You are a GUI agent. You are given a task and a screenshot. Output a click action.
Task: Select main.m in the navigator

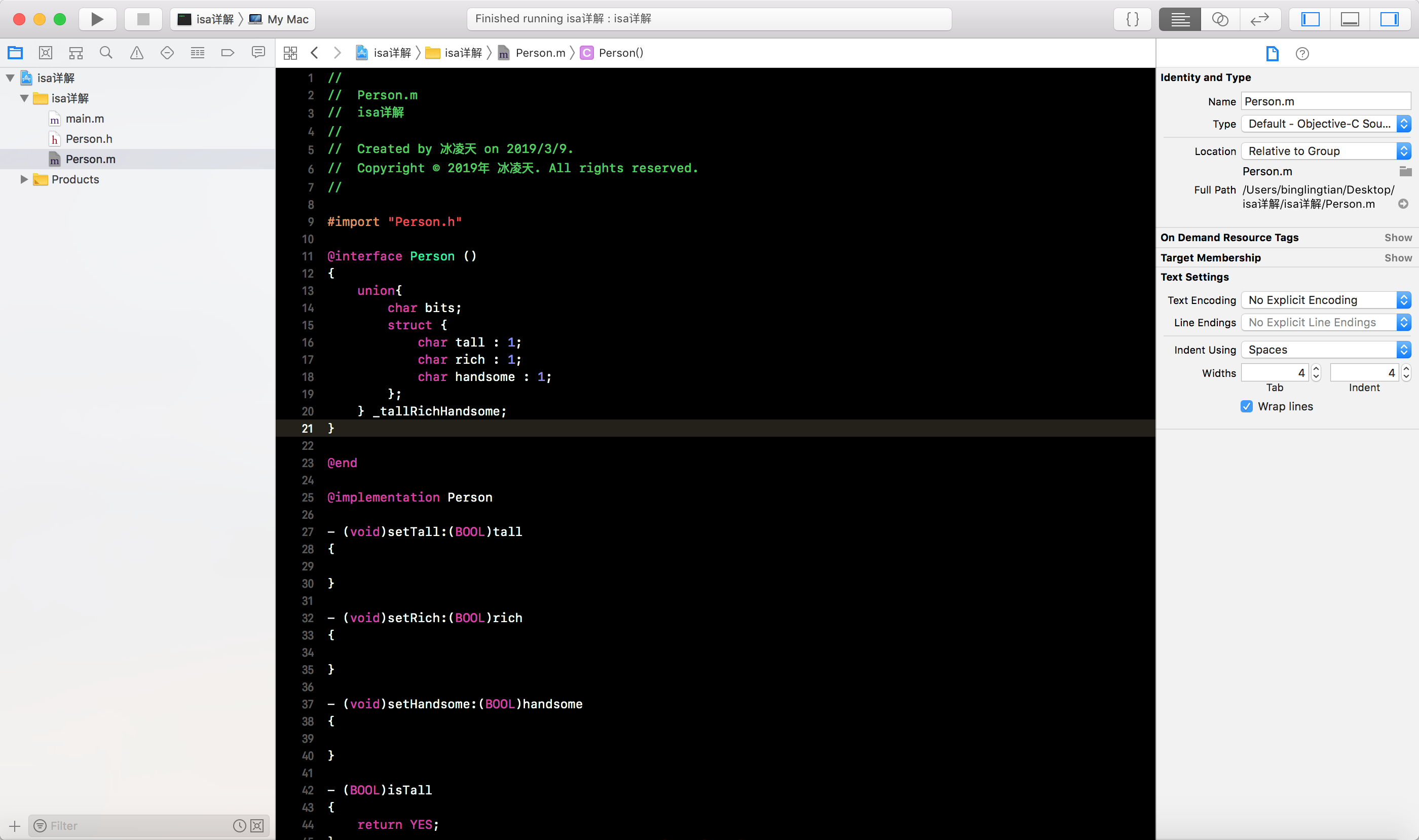point(84,119)
